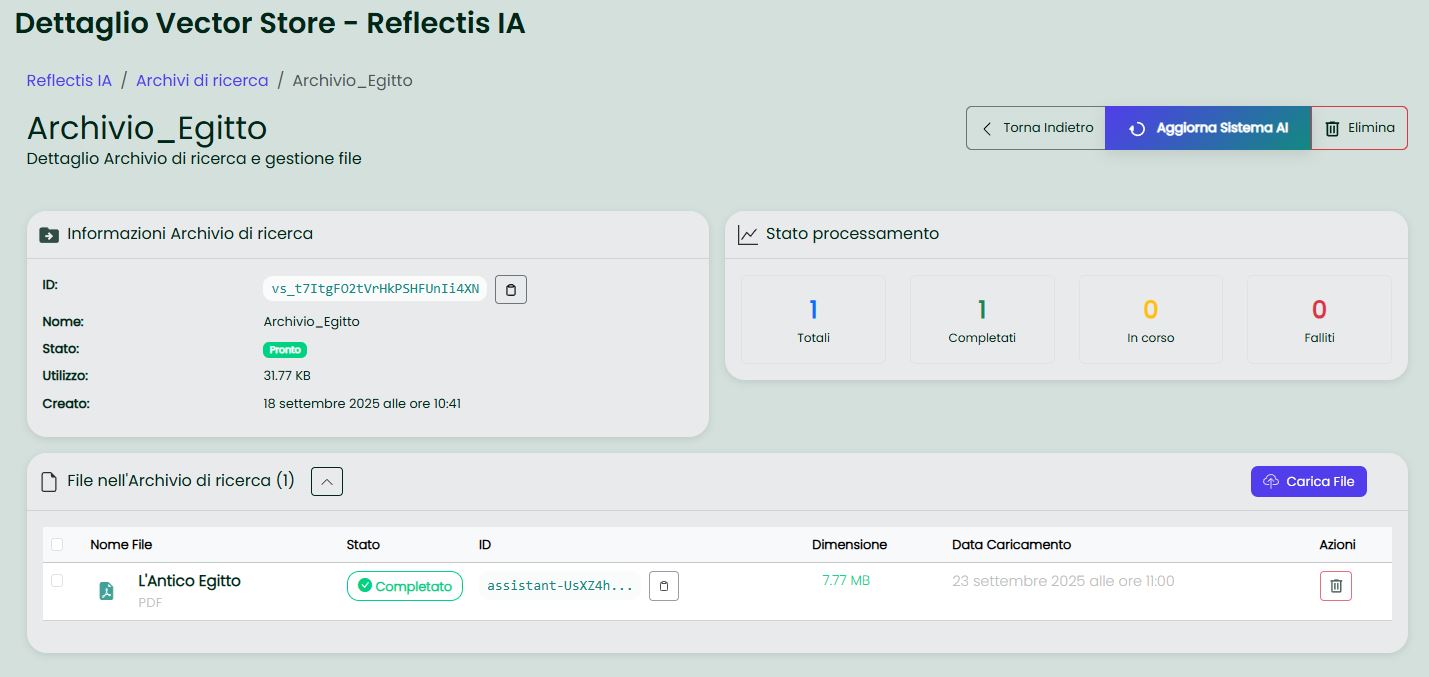Copy the assistant file ID to clipboard
This screenshot has width=1429, height=677.
[663, 586]
